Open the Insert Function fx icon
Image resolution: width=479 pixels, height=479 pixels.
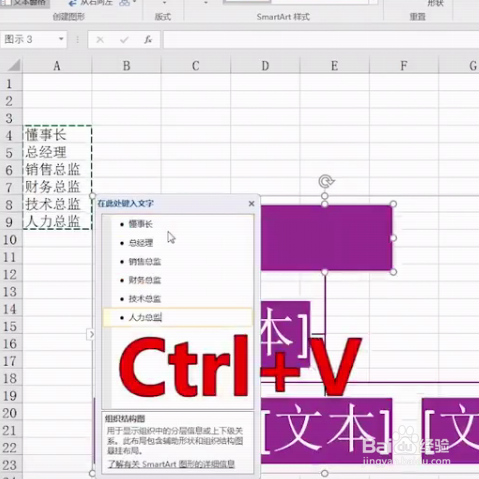point(148,40)
